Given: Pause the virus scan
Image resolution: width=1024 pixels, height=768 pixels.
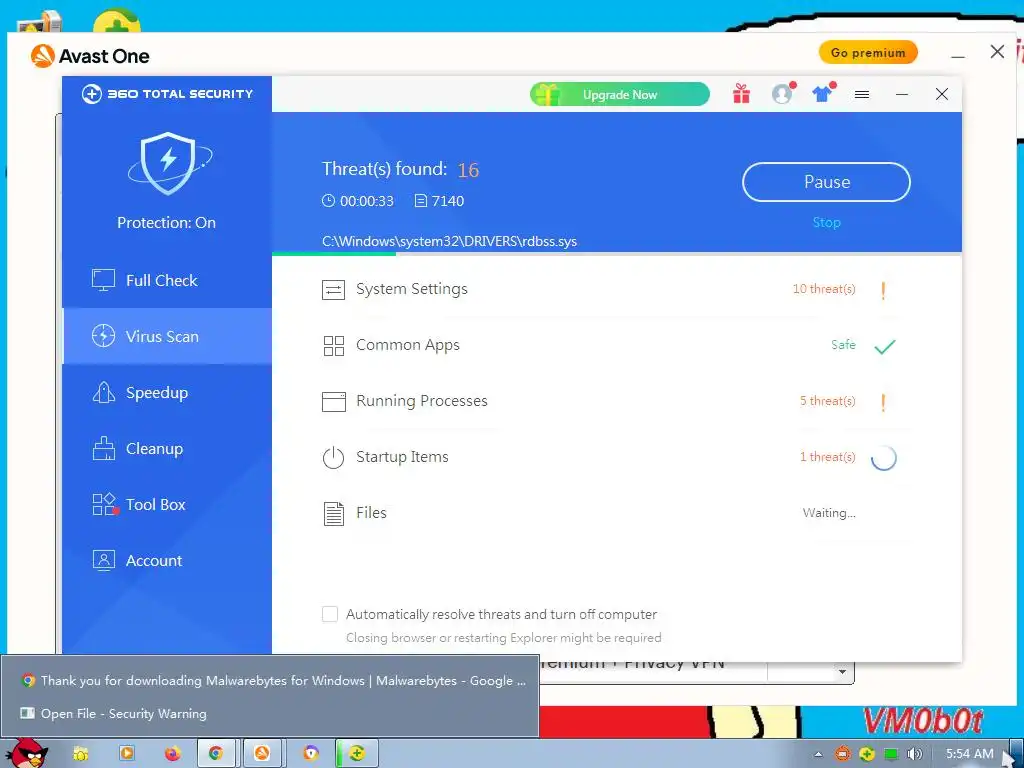Looking at the screenshot, I should tap(826, 182).
